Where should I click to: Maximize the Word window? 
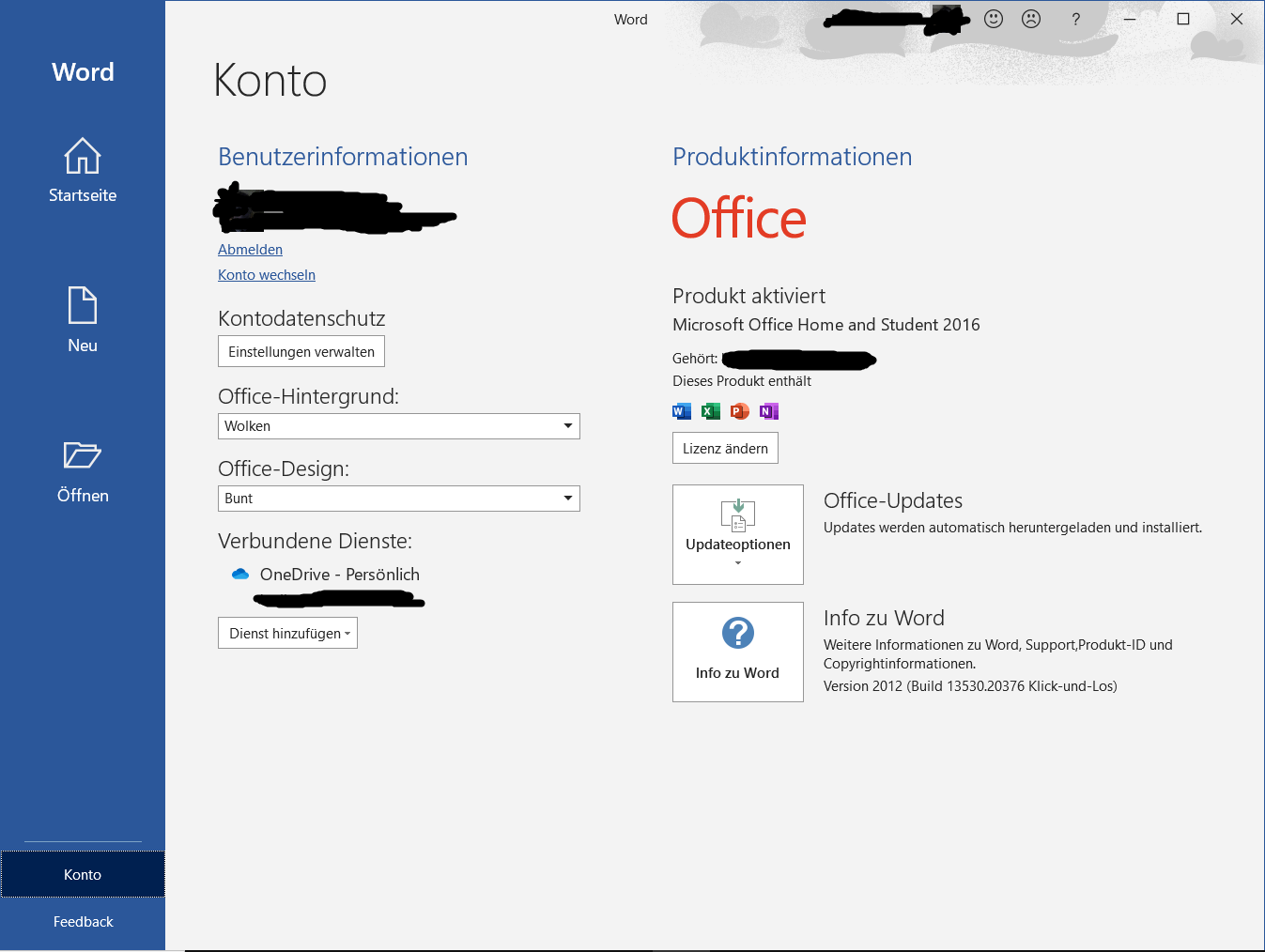click(1183, 19)
